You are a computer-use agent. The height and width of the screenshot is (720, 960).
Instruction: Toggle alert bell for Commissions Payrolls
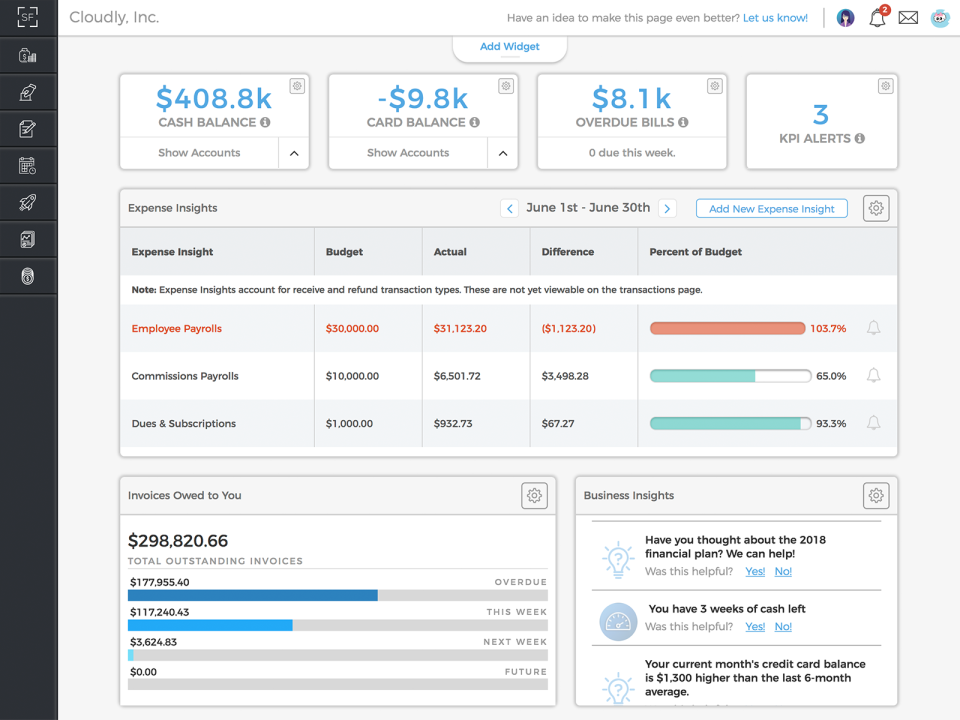point(874,375)
